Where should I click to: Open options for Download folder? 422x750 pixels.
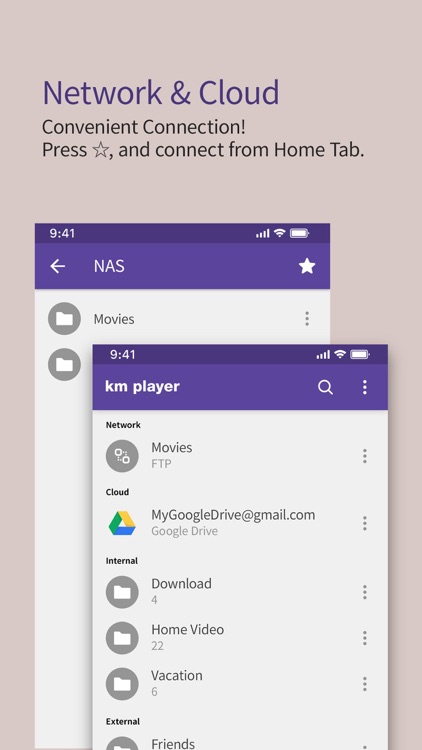click(365, 592)
